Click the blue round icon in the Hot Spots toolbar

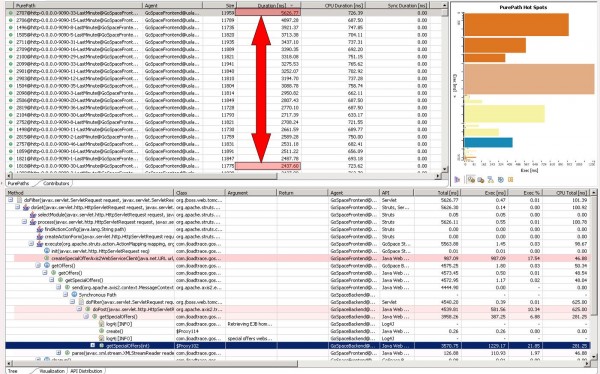pyautogui.click(x=501, y=180)
